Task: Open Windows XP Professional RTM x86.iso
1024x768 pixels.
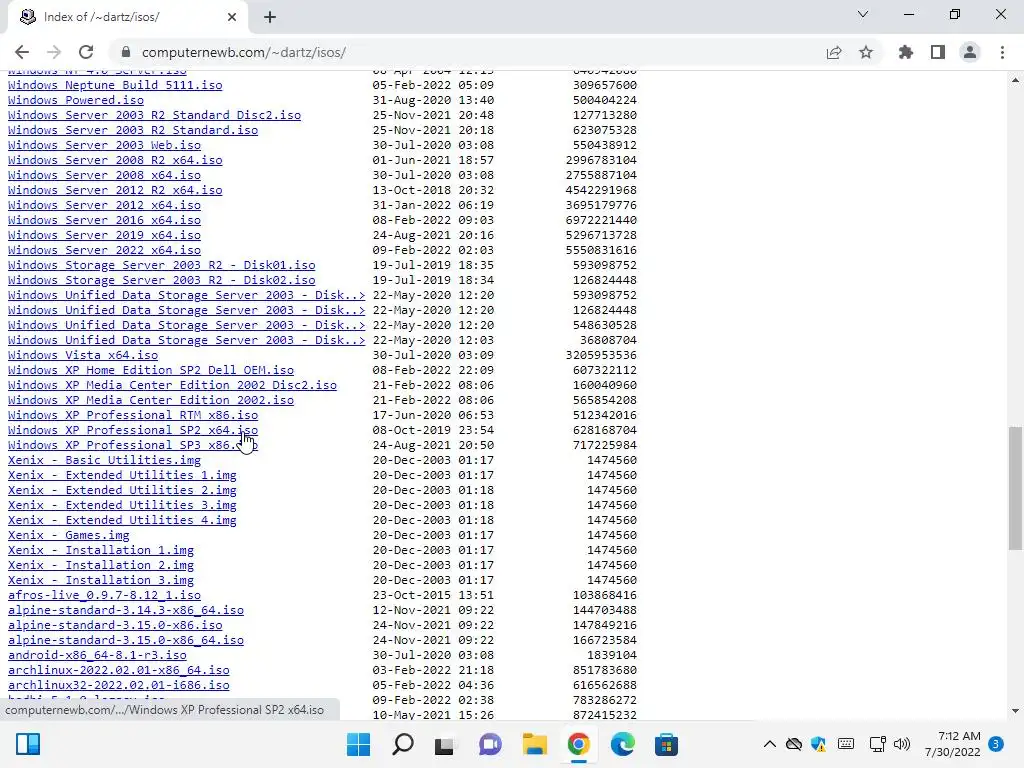Action: (x=133, y=415)
